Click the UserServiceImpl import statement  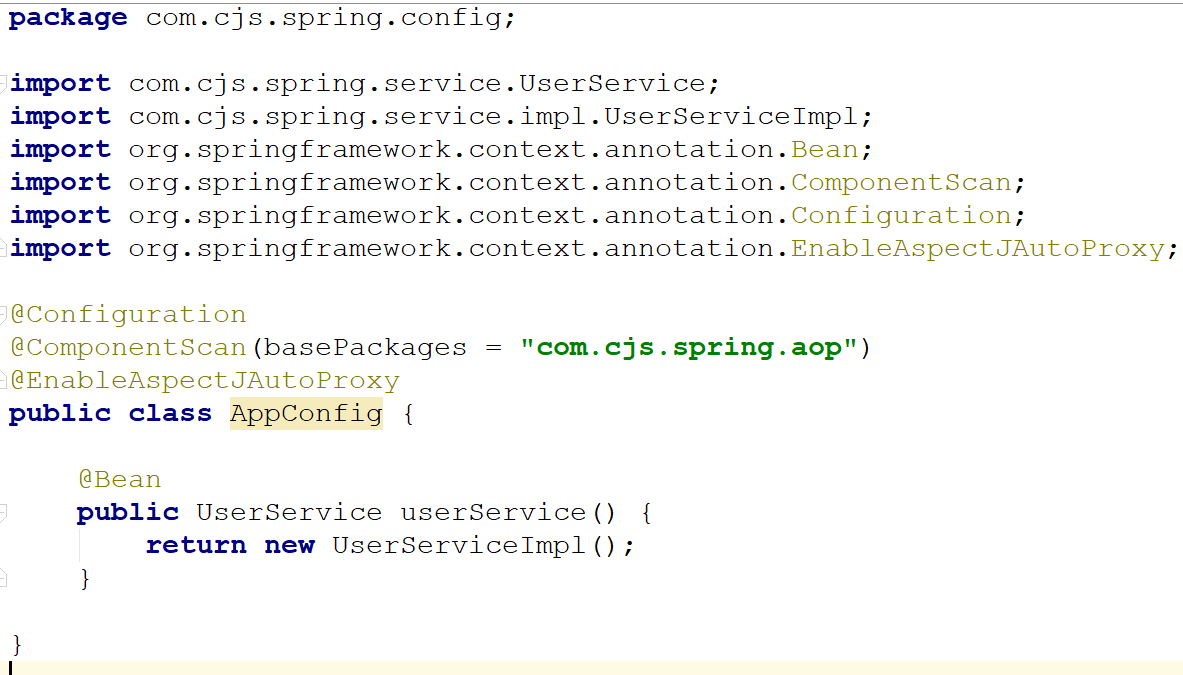500,116
